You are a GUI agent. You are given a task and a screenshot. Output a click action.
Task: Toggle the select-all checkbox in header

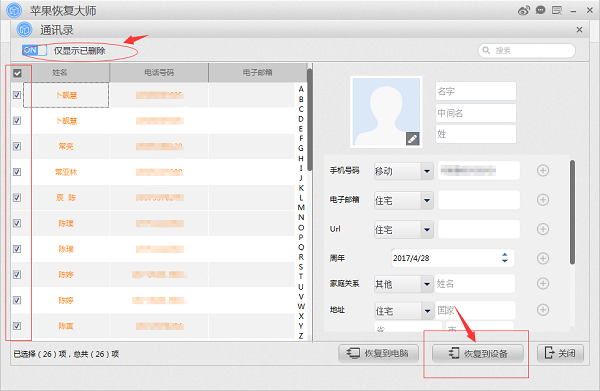[17, 73]
